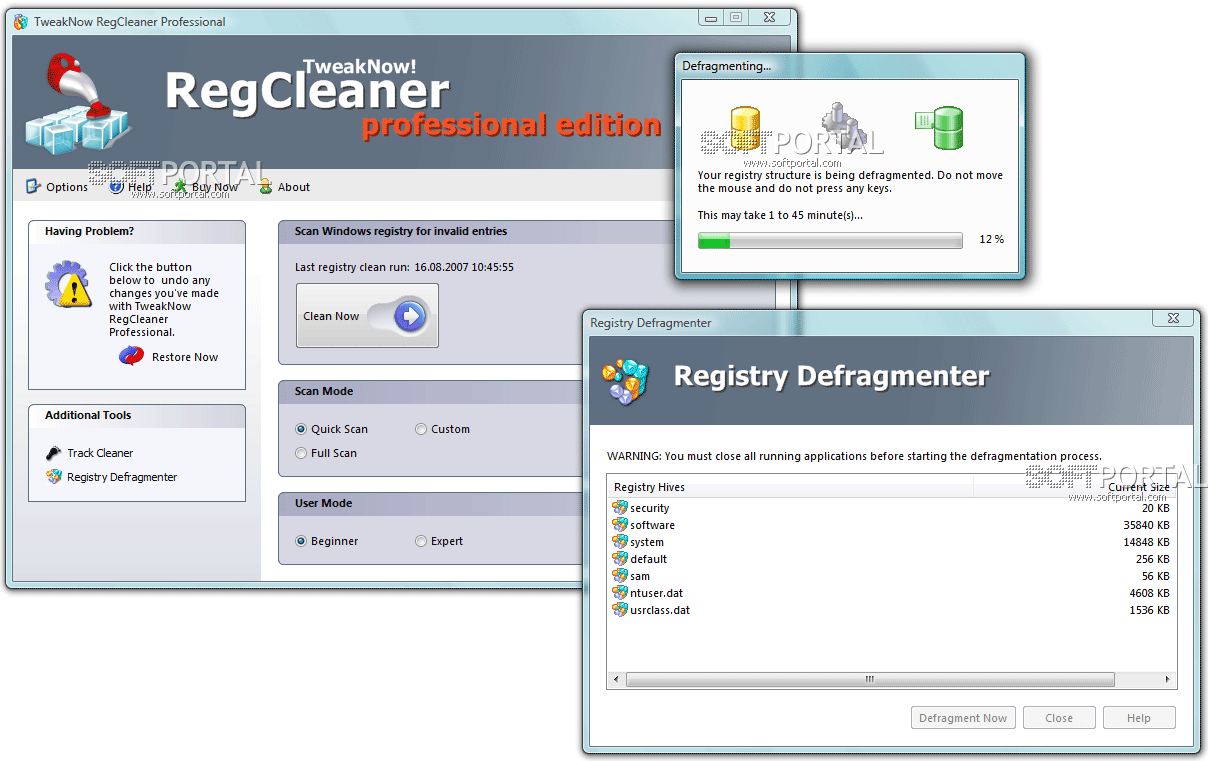Click the default hive icon
This screenshot has width=1208, height=761.
point(620,559)
